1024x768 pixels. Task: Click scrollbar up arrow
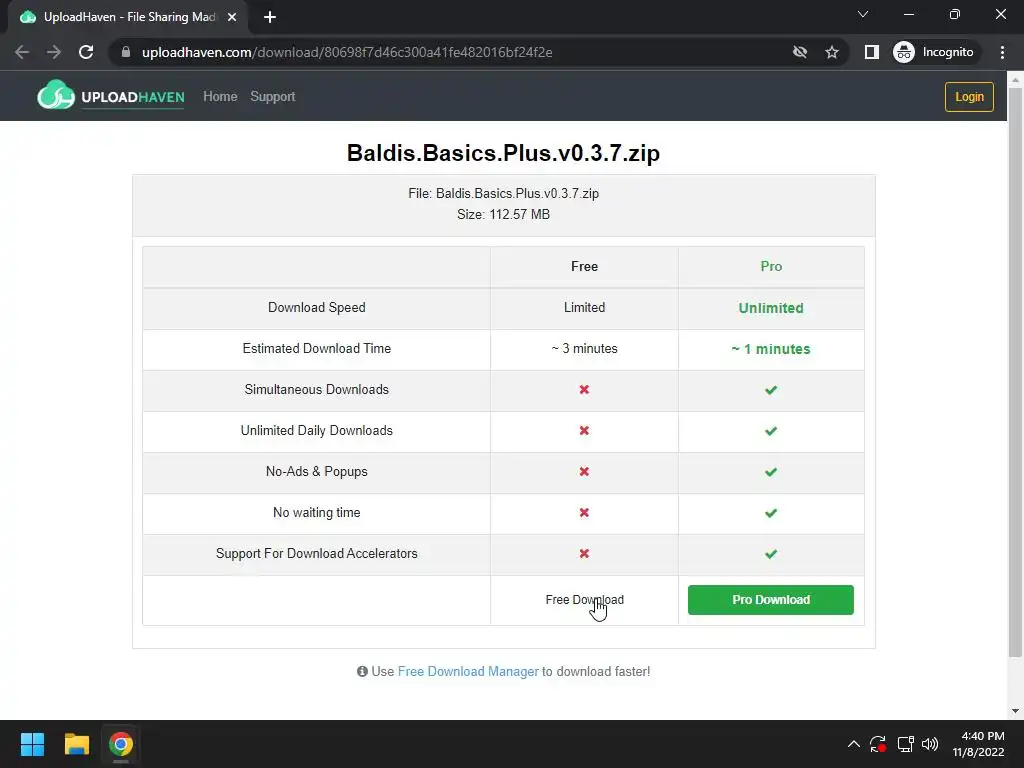(x=1015, y=79)
